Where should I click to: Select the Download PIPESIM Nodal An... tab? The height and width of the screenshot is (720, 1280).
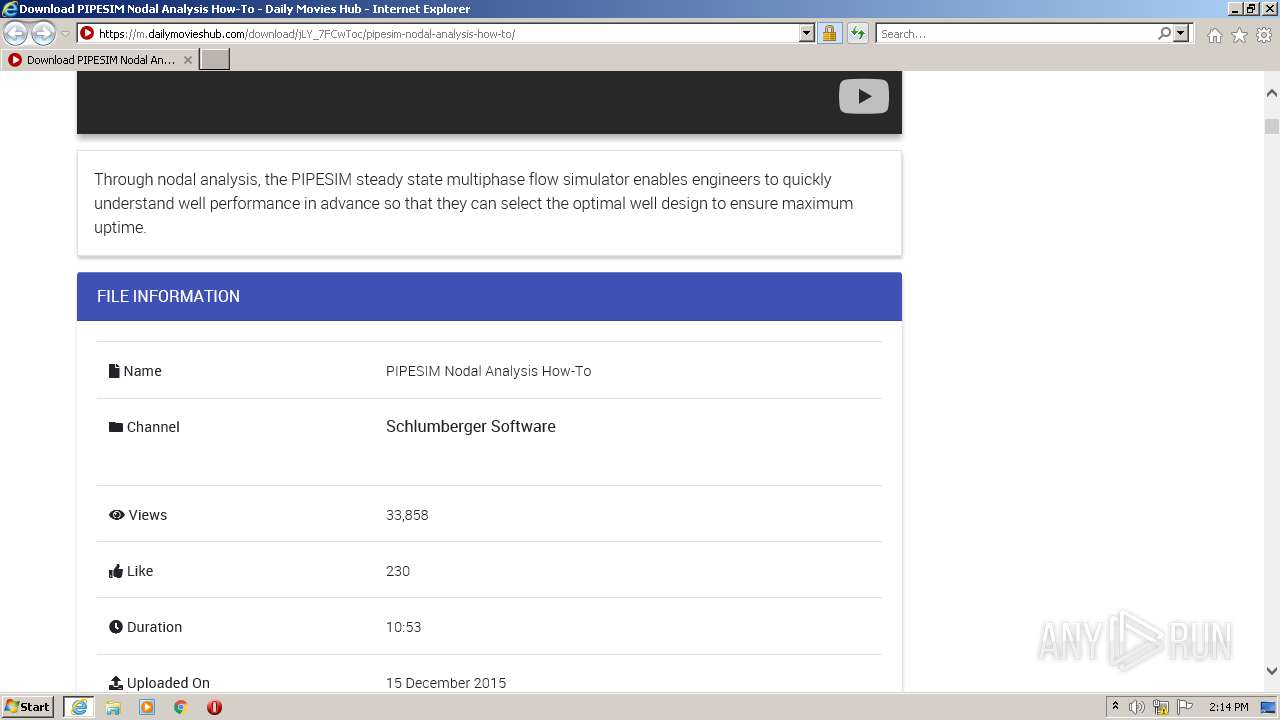coord(100,60)
